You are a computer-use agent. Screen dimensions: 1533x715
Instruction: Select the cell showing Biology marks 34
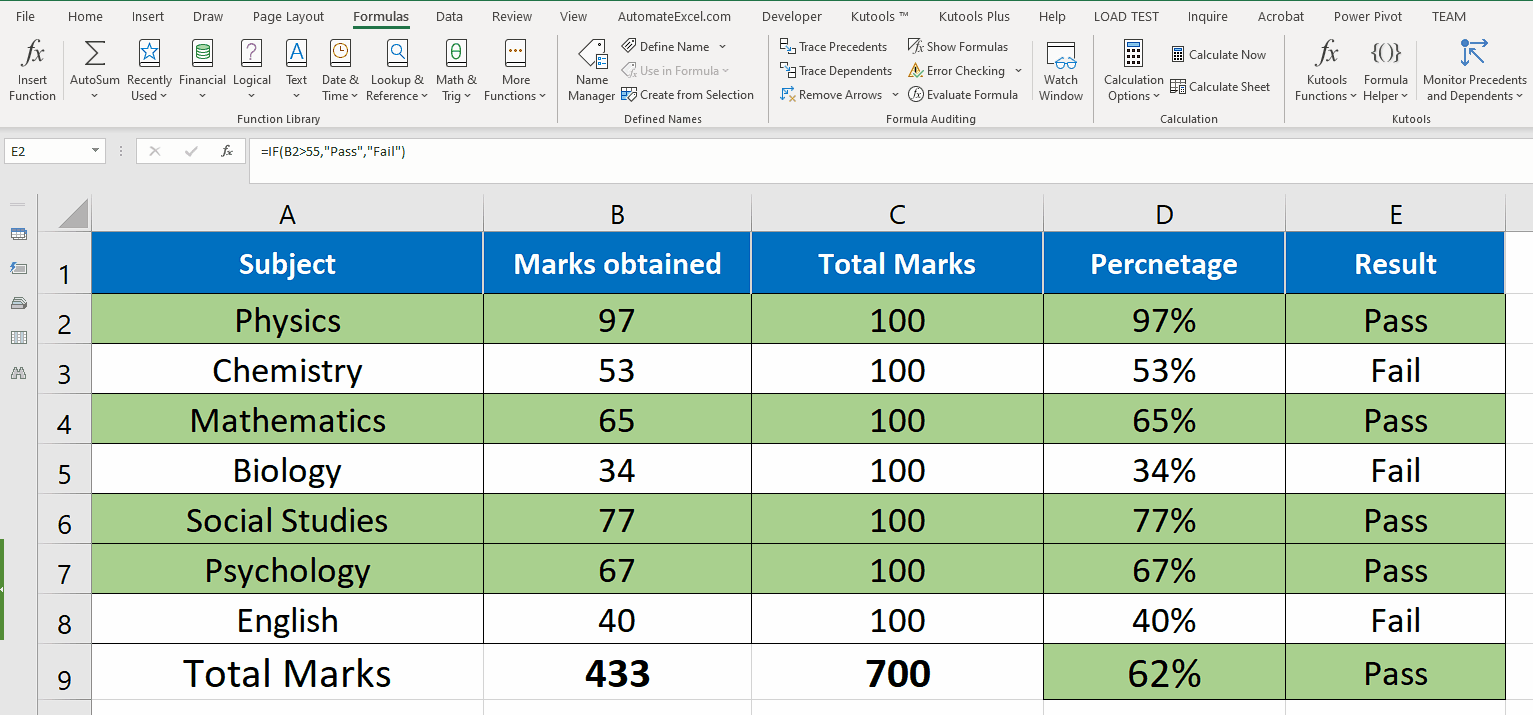617,470
